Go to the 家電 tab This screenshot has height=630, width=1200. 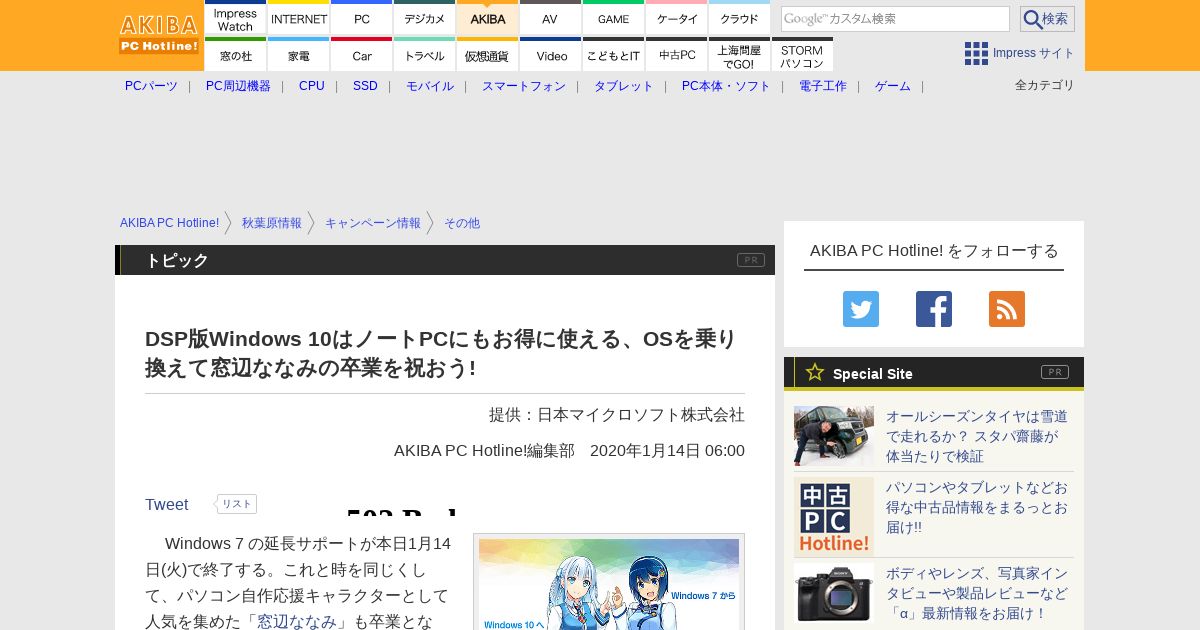point(299,55)
